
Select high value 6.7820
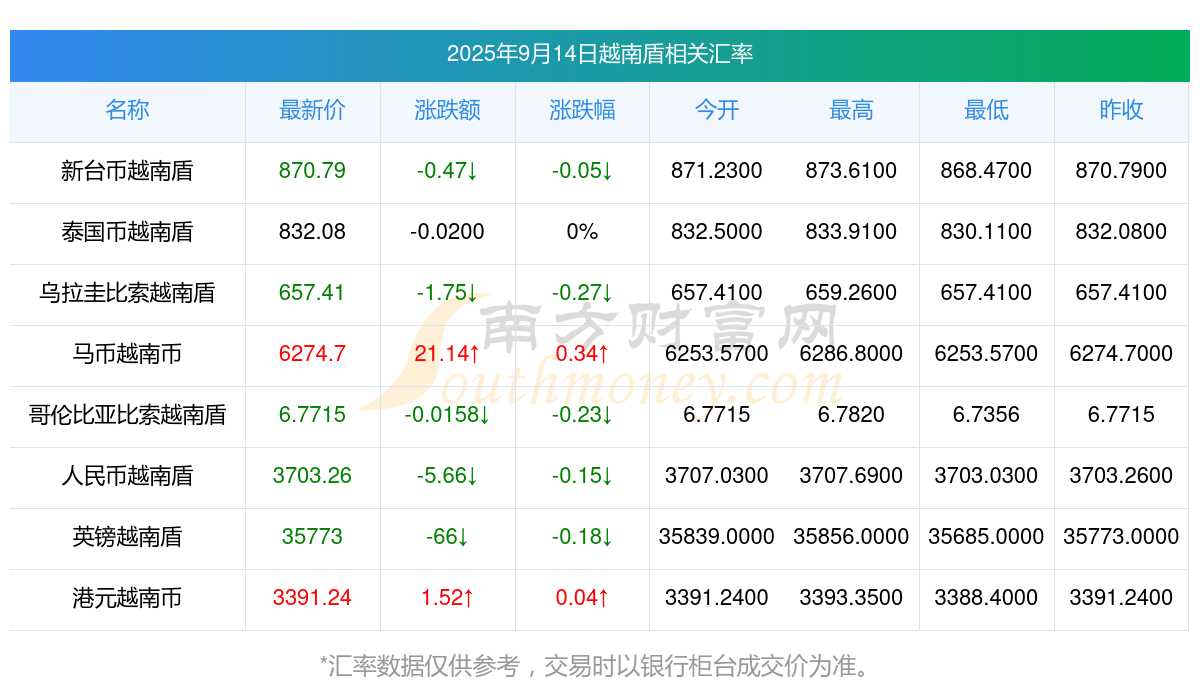tap(851, 415)
